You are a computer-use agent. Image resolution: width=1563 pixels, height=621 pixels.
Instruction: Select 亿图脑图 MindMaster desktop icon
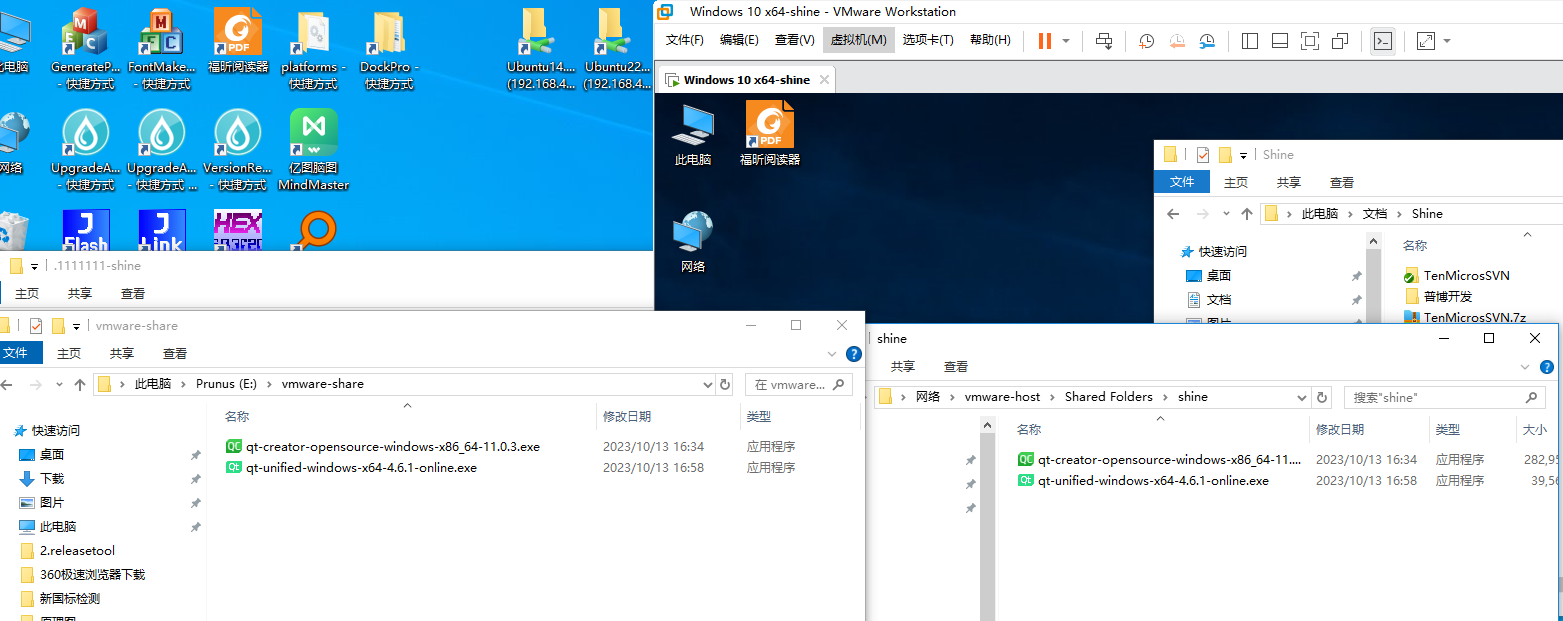click(x=313, y=150)
